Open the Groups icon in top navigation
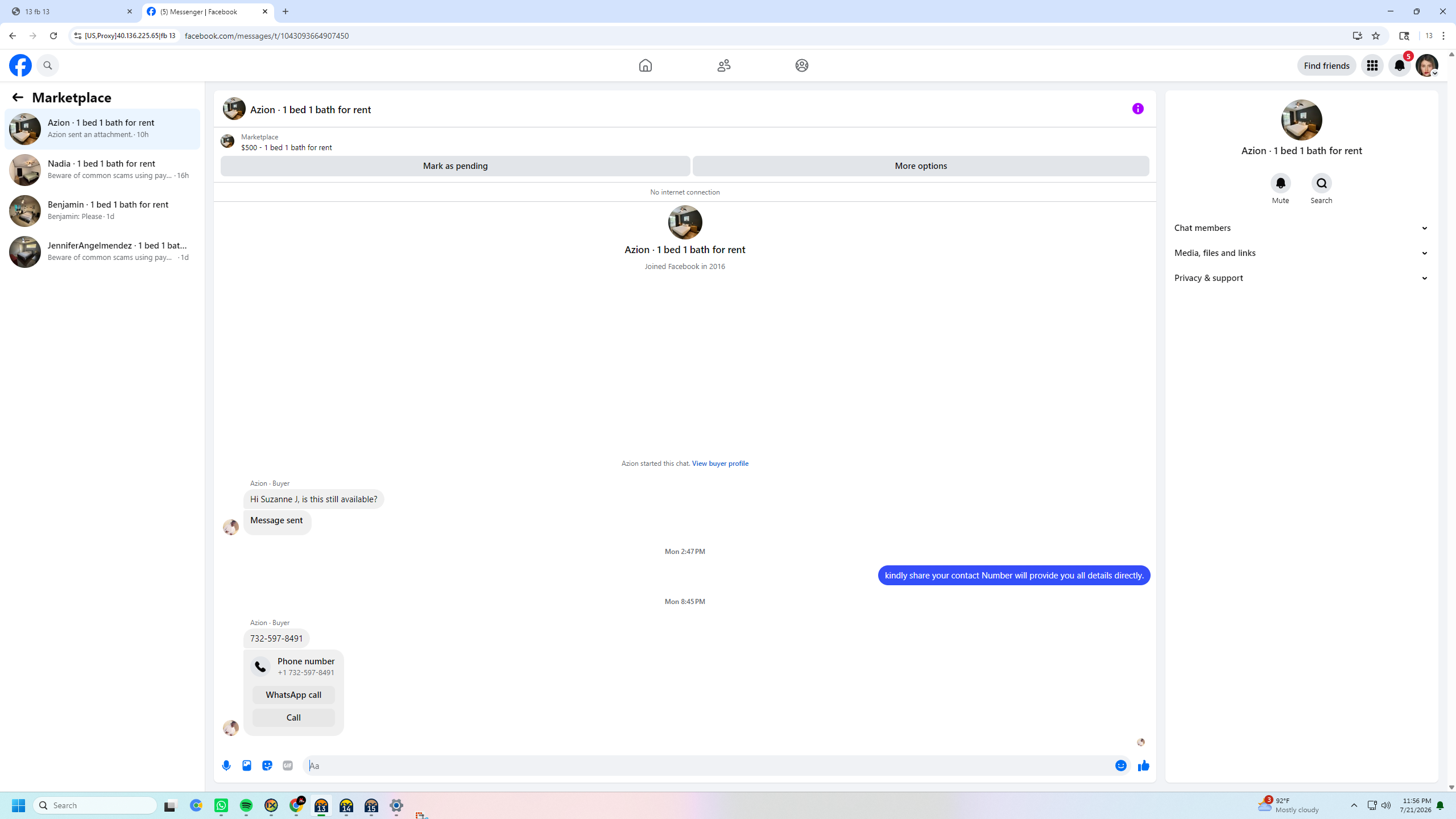The width and height of the screenshot is (1456, 819). 801,65
